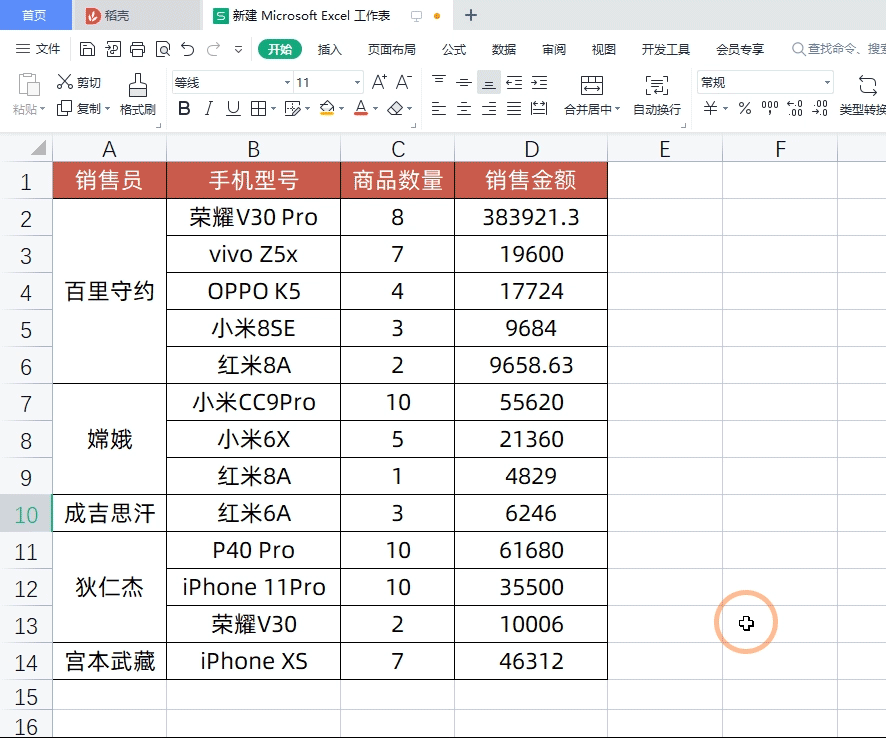Screen dimensions: 886x738
Task: Open the 文件 menu
Action: click(47, 48)
